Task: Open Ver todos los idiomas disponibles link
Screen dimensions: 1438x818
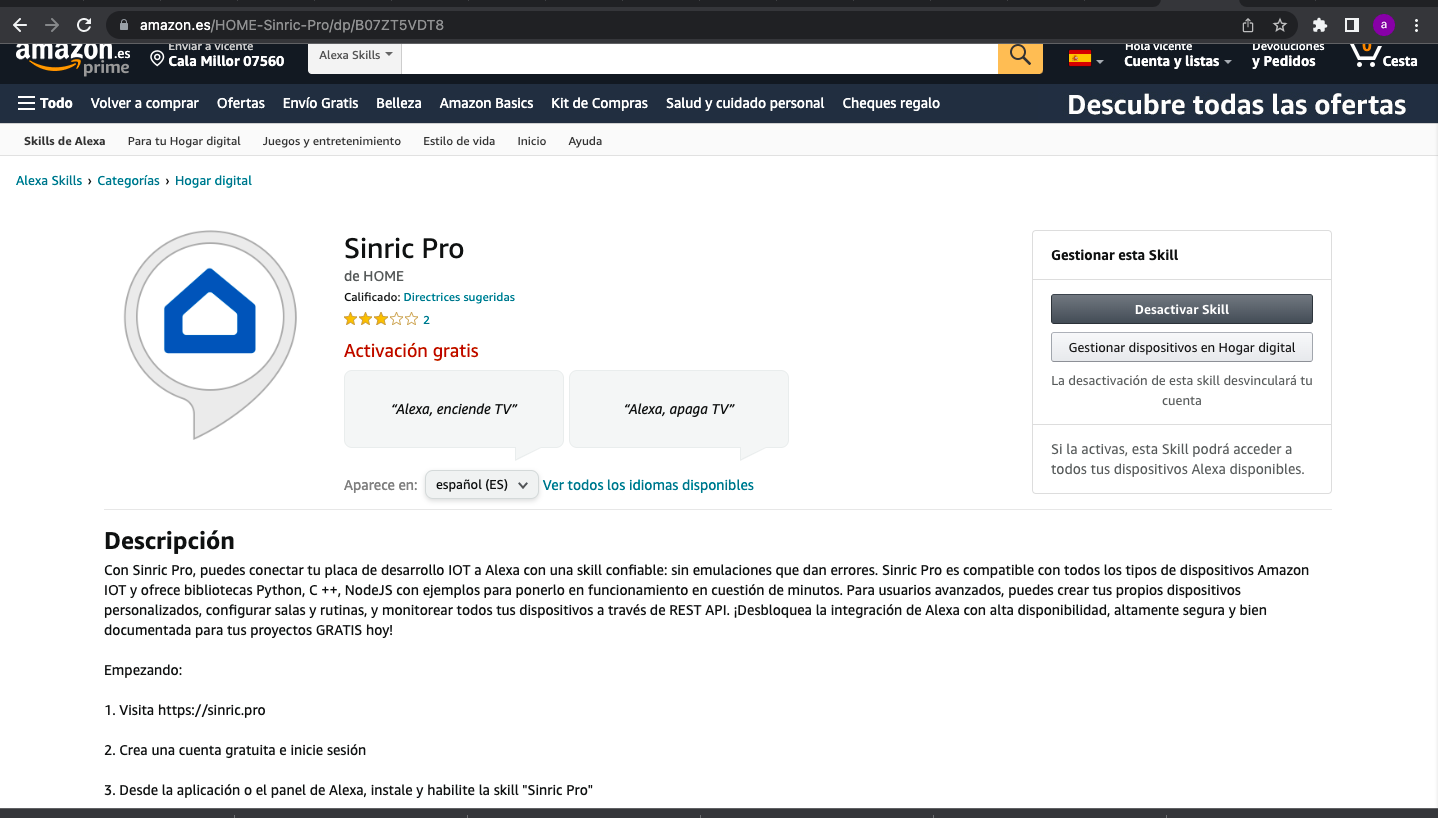Action: 648,485
